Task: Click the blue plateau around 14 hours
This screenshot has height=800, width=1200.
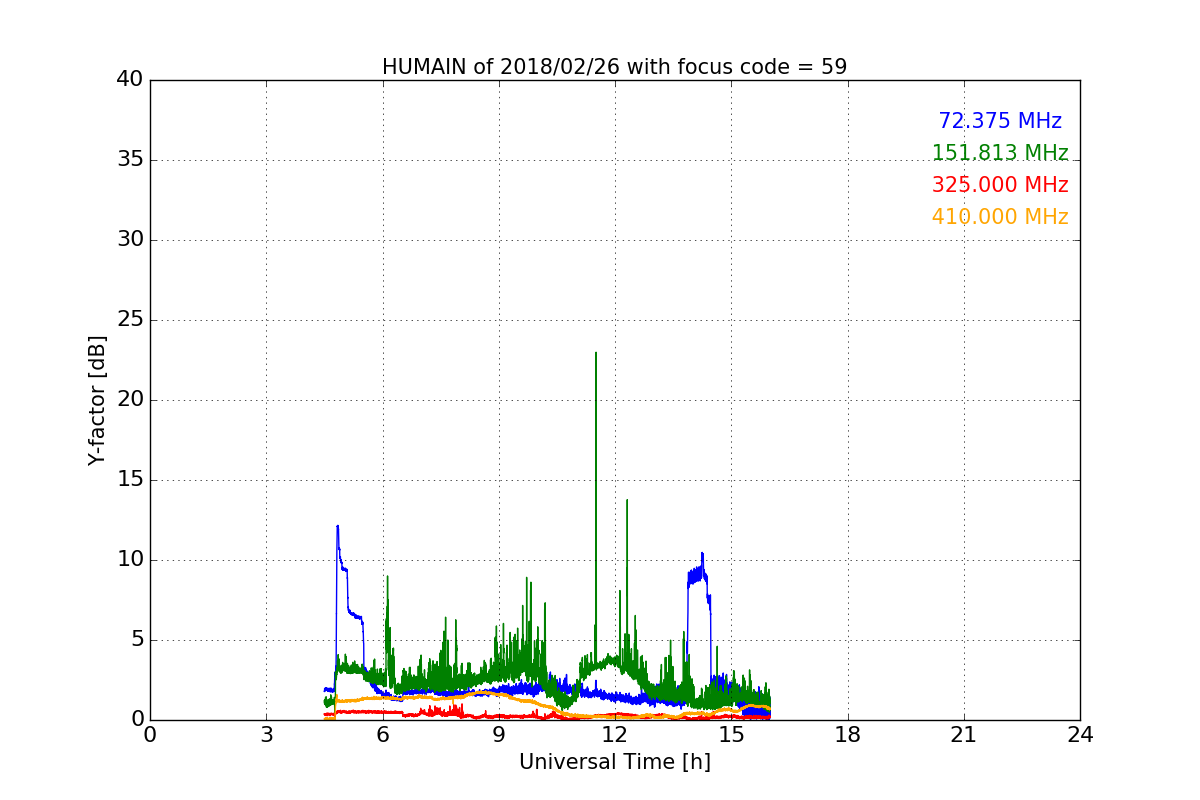Action: pos(697,573)
